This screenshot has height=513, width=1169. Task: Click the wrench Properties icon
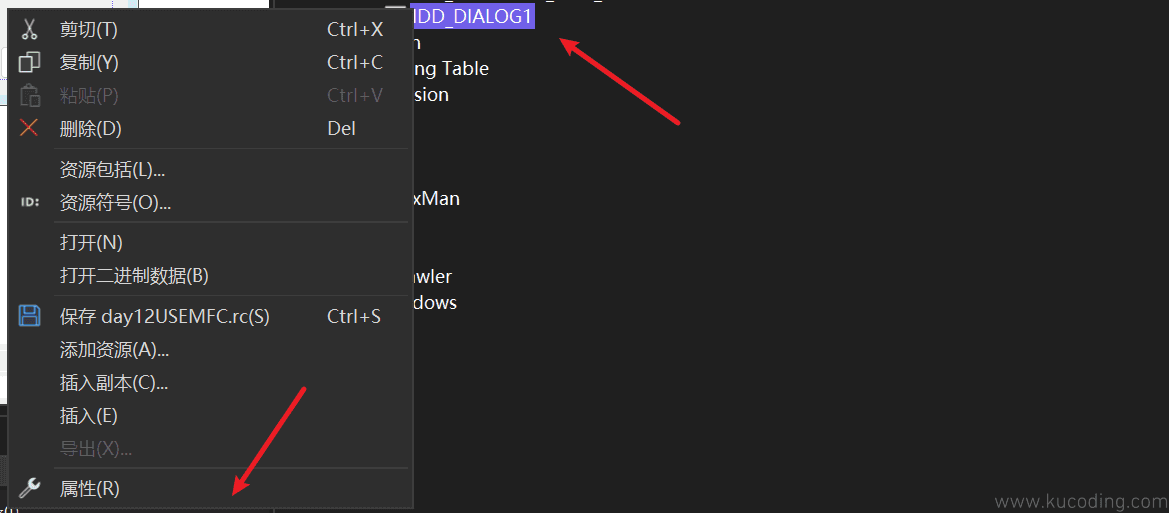tap(29, 488)
